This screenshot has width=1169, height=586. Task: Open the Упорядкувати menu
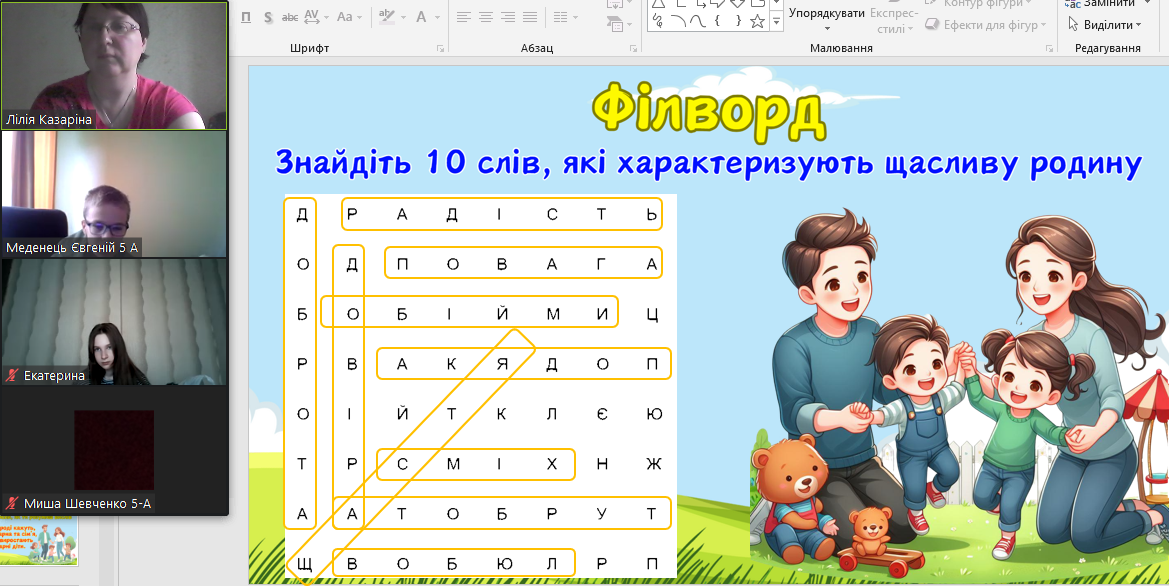(827, 19)
